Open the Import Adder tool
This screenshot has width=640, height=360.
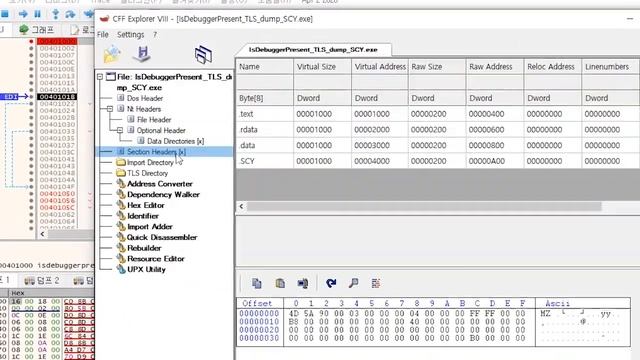click(x=150, y=227)
